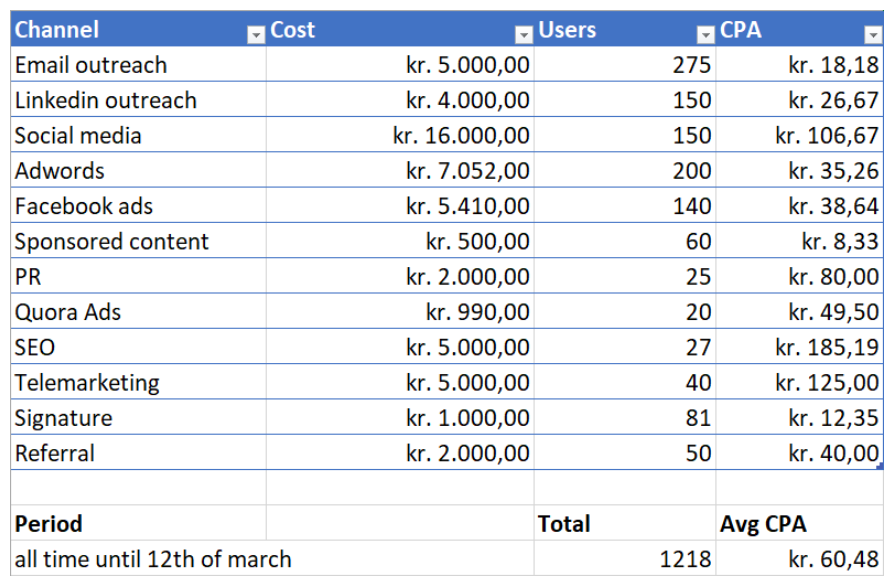
Task: Click the Period label cell
Action: [x=49, y=523]
